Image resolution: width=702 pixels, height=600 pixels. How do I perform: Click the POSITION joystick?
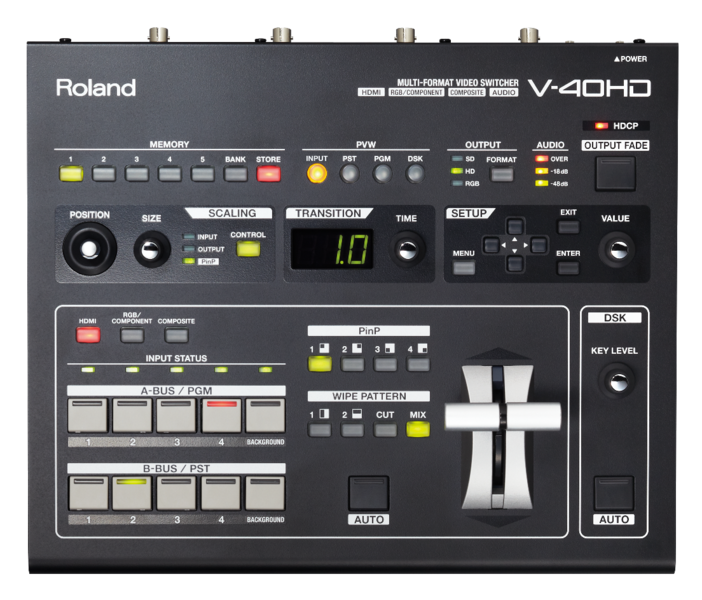pos(90,249)
